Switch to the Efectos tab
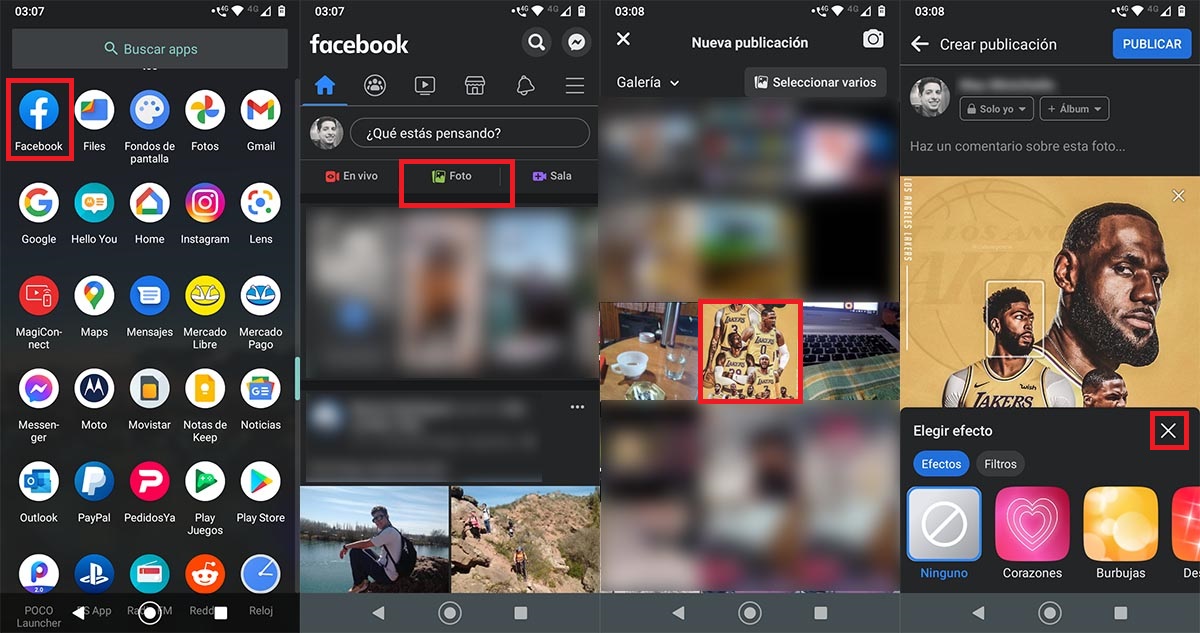1200x633 pixels. coord(941,464)
